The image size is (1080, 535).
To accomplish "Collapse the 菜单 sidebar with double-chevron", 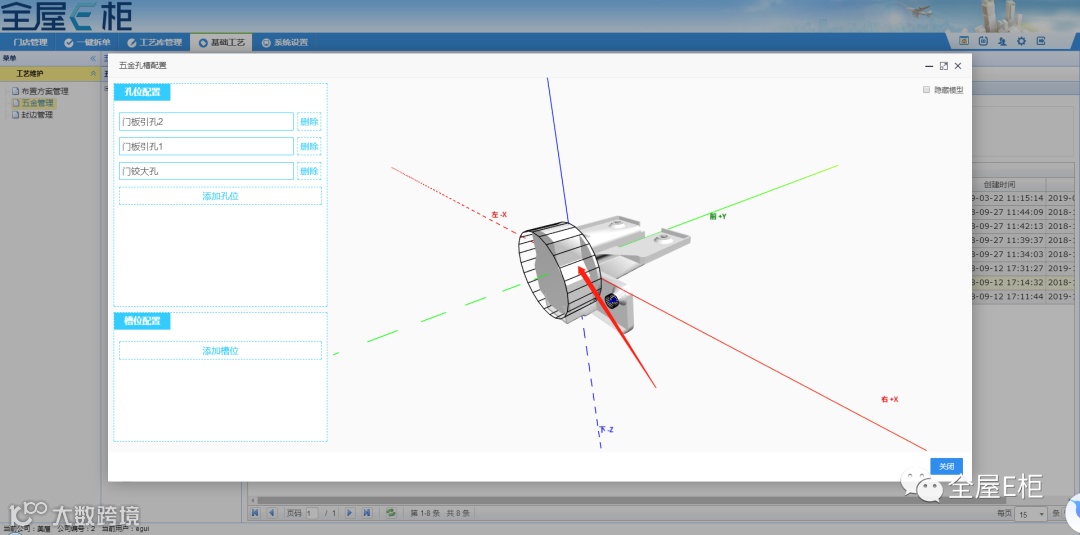I will pyautogui.click(x=93, y=59).
